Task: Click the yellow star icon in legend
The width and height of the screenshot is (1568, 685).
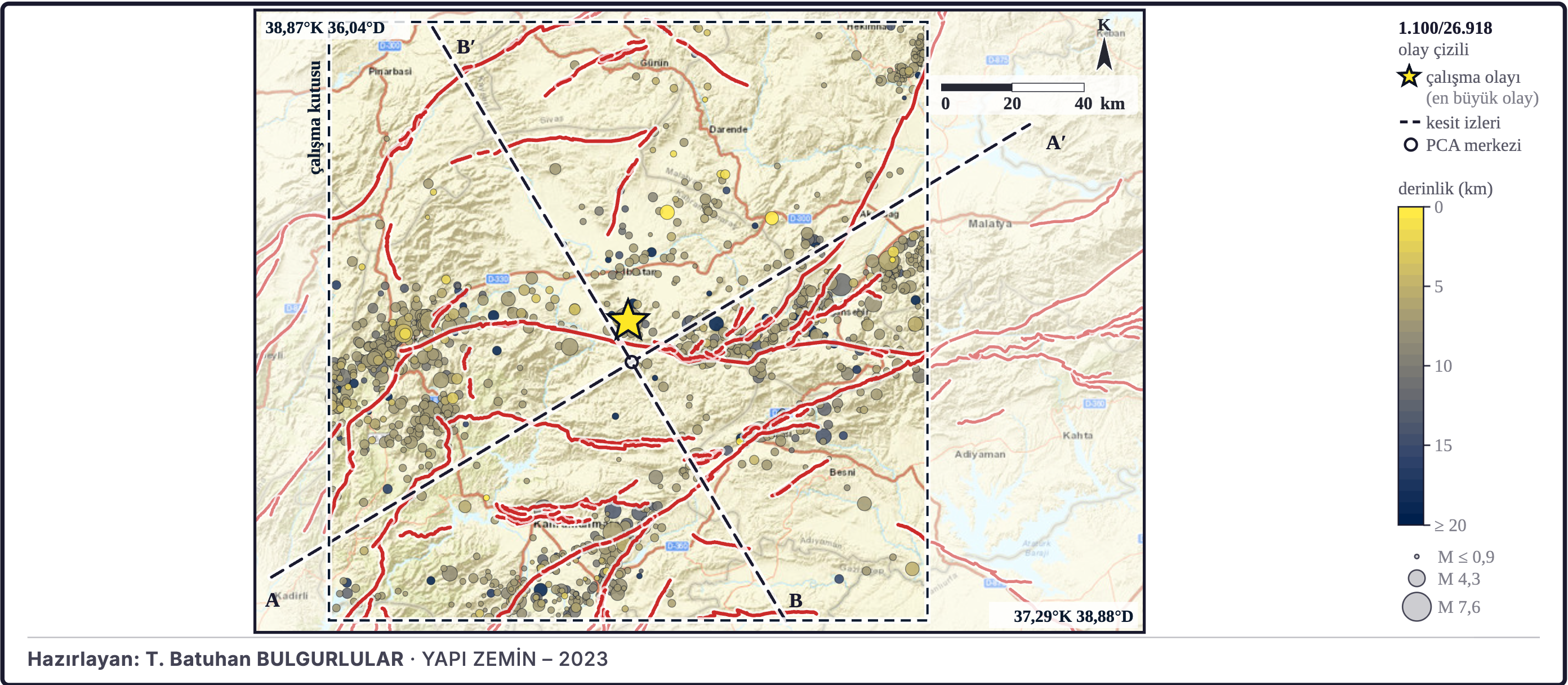Action: point(1409,77)
